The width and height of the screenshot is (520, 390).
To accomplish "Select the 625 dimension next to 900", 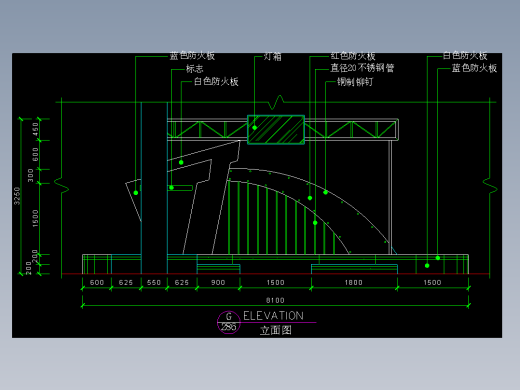I will [182, 283].
